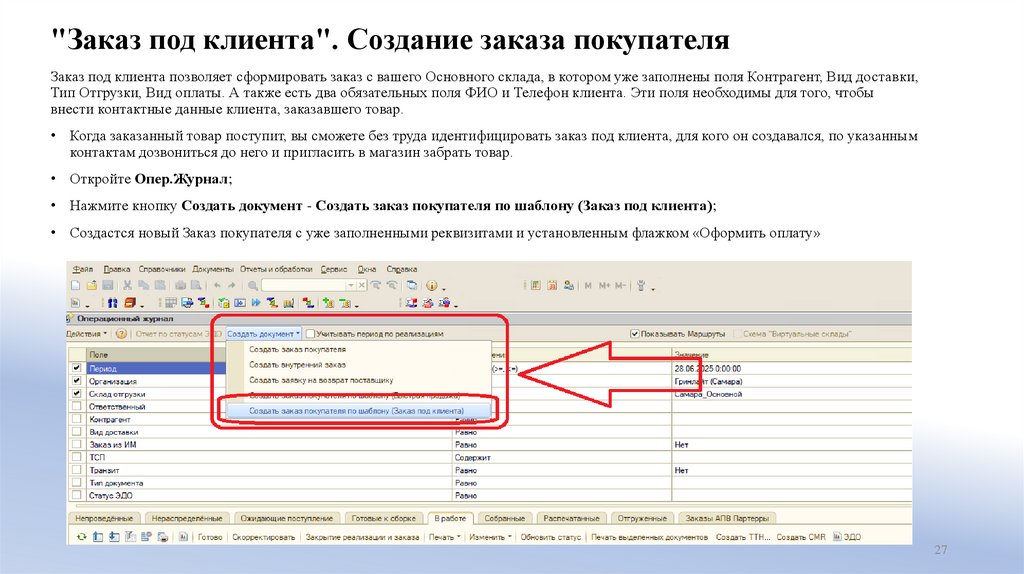
Task: Click the Обновить статус button
Action: pos(551,537)
